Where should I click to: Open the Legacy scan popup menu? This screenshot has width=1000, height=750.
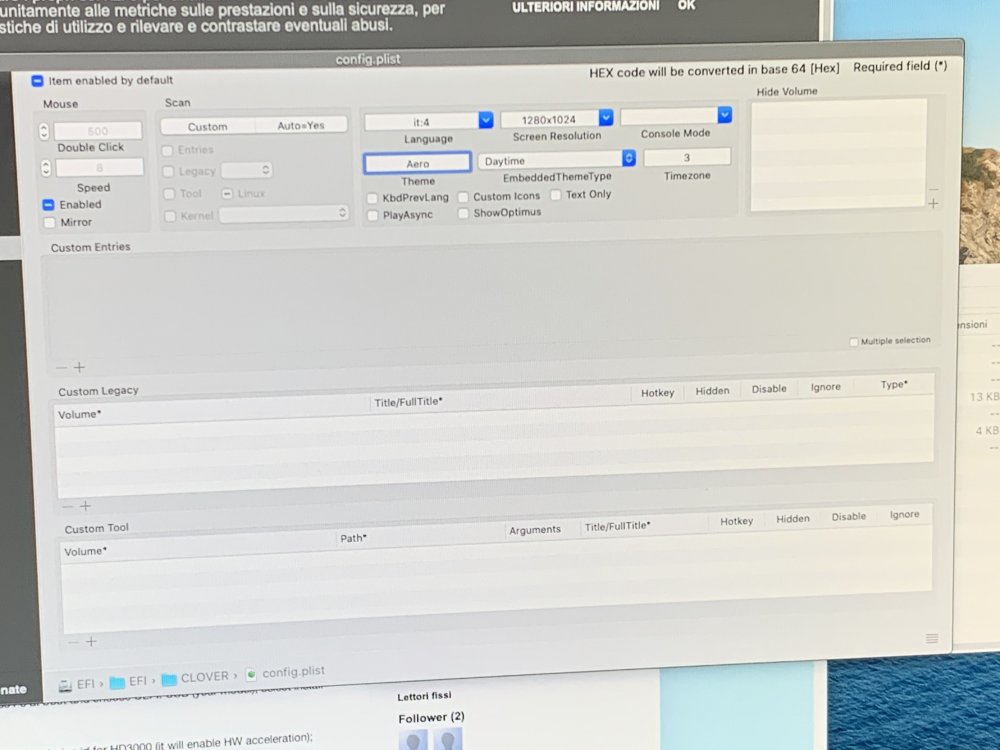[x=247, y=170]
